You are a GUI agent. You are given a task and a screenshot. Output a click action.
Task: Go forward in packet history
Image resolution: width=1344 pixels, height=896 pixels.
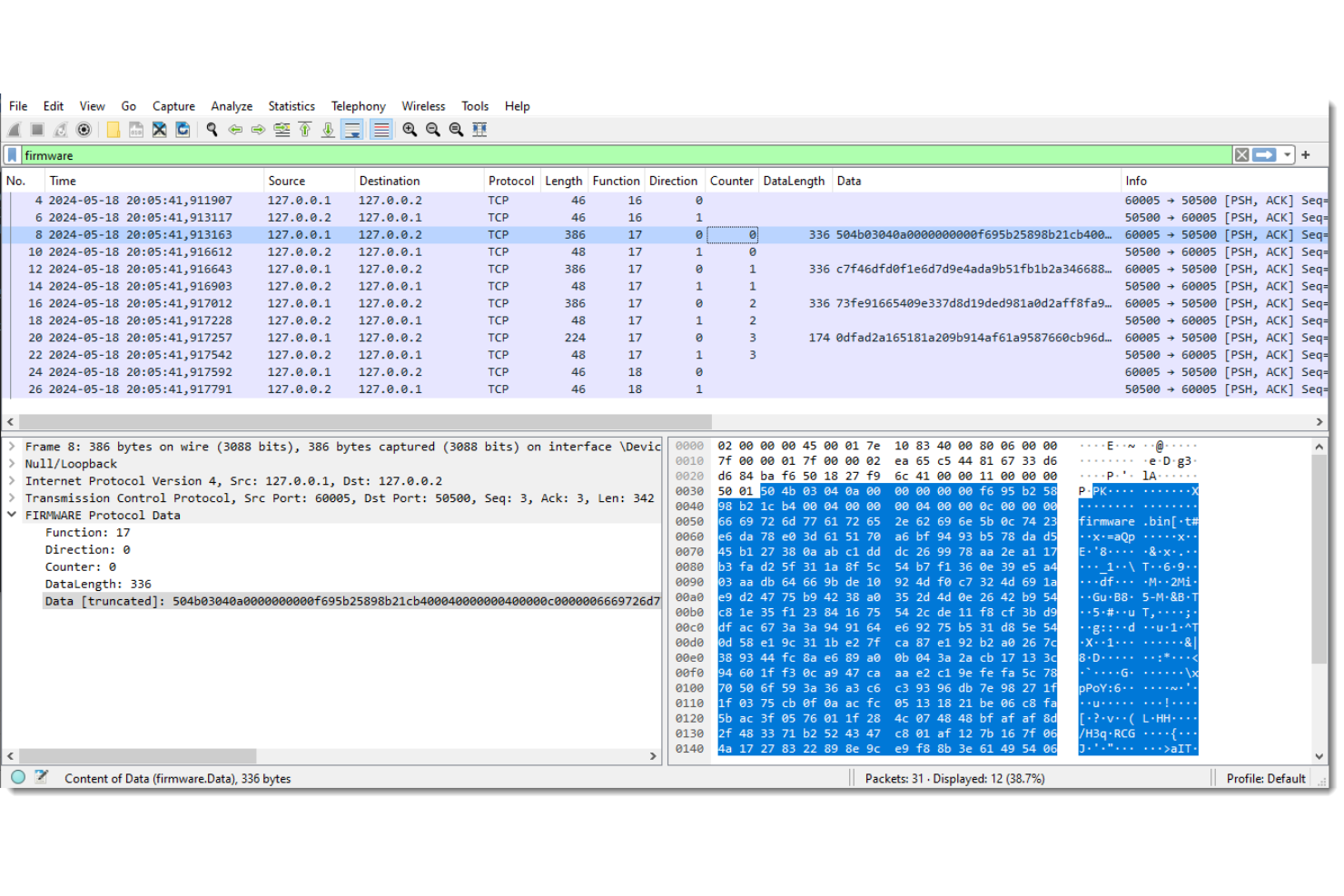[258, 130]
